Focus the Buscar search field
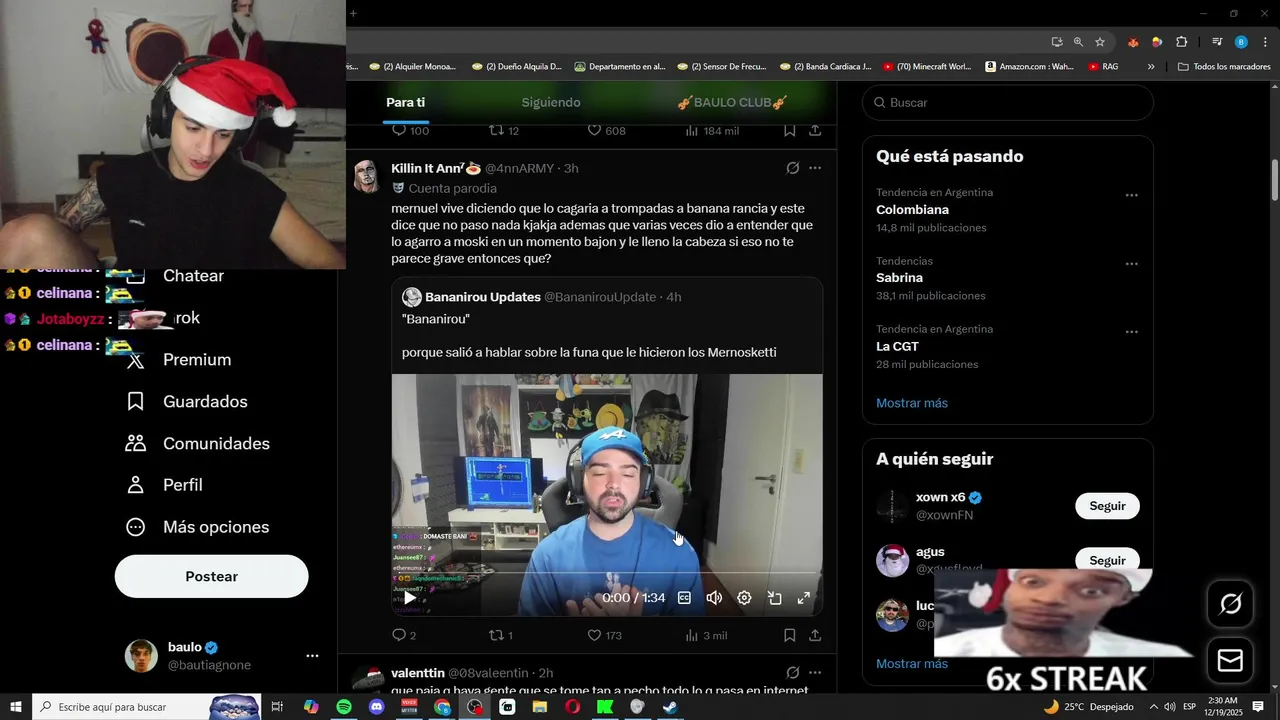 (1008, 102)
